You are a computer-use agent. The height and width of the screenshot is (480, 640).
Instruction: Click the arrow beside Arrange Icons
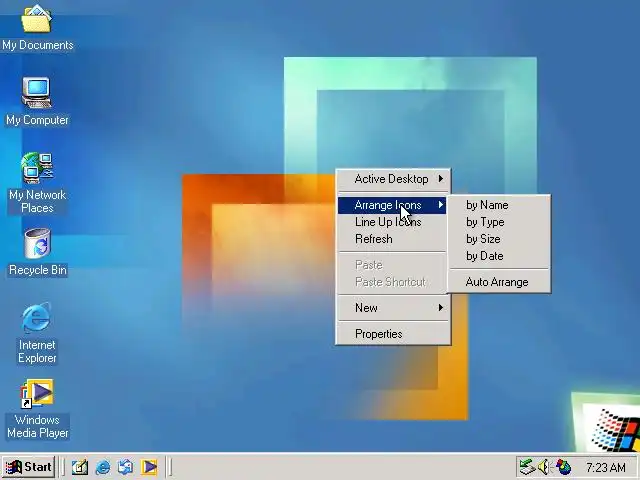(x=441, y=204)
